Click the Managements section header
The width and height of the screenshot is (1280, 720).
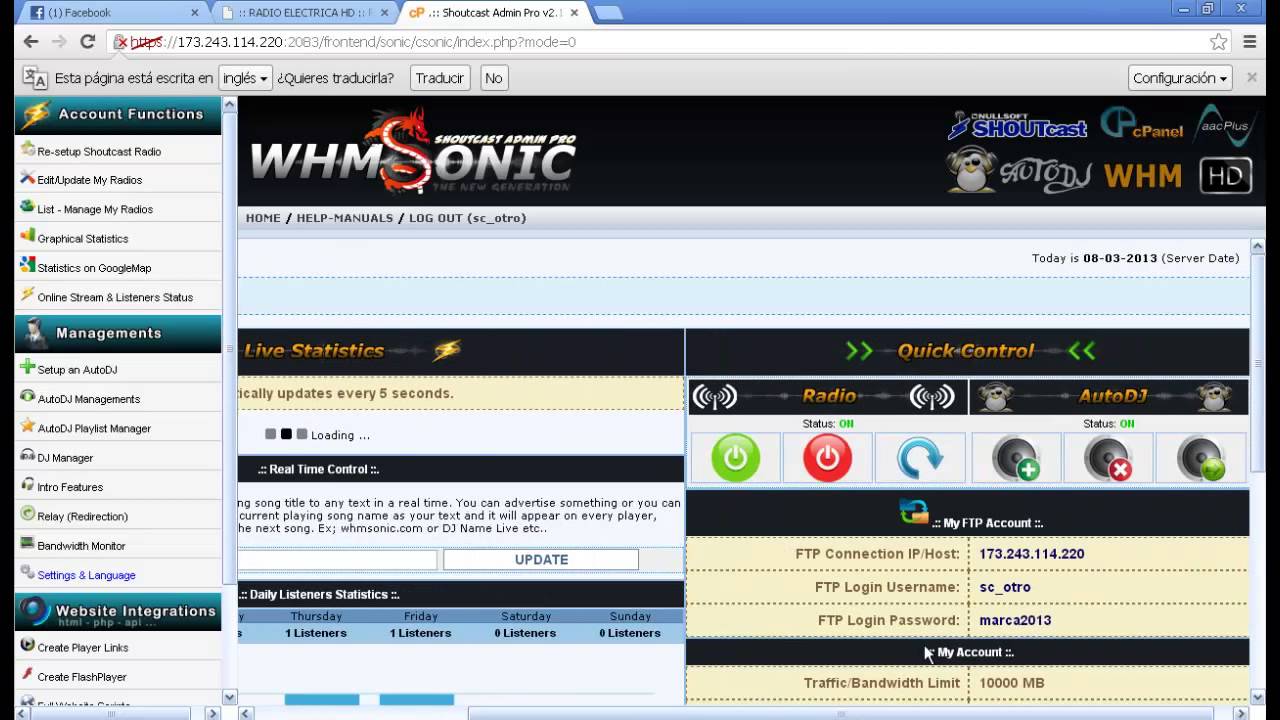coord(118,333)
